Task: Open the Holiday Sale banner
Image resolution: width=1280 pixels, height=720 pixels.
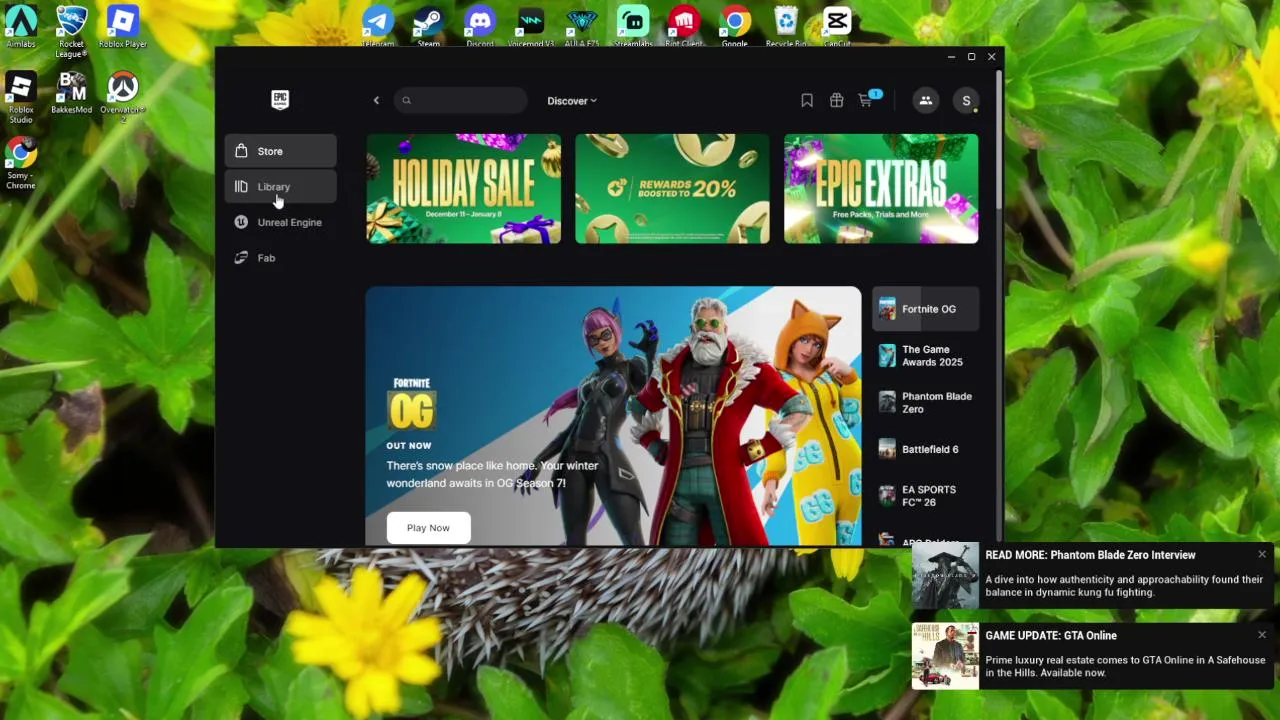Action: pyautogui.click(x=463, y=189)
